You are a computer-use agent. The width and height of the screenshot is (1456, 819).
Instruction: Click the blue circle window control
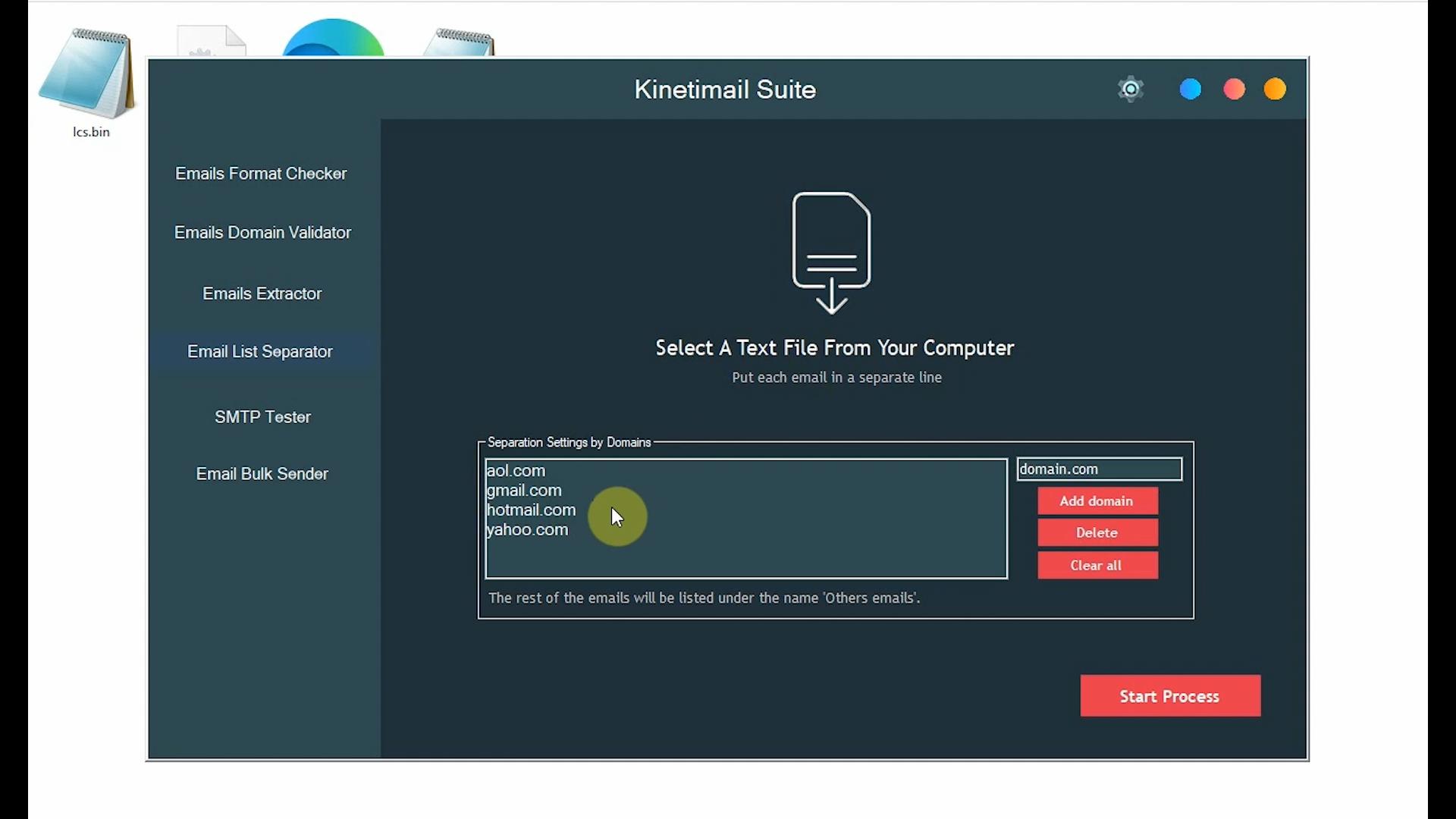tap(1190, 89)
